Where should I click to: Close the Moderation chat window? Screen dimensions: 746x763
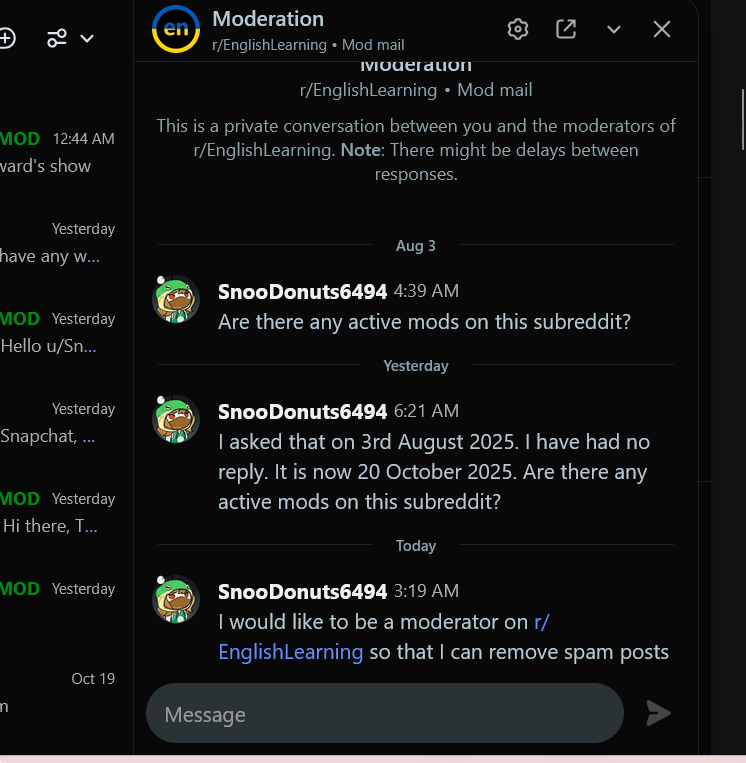pos(662,29)
